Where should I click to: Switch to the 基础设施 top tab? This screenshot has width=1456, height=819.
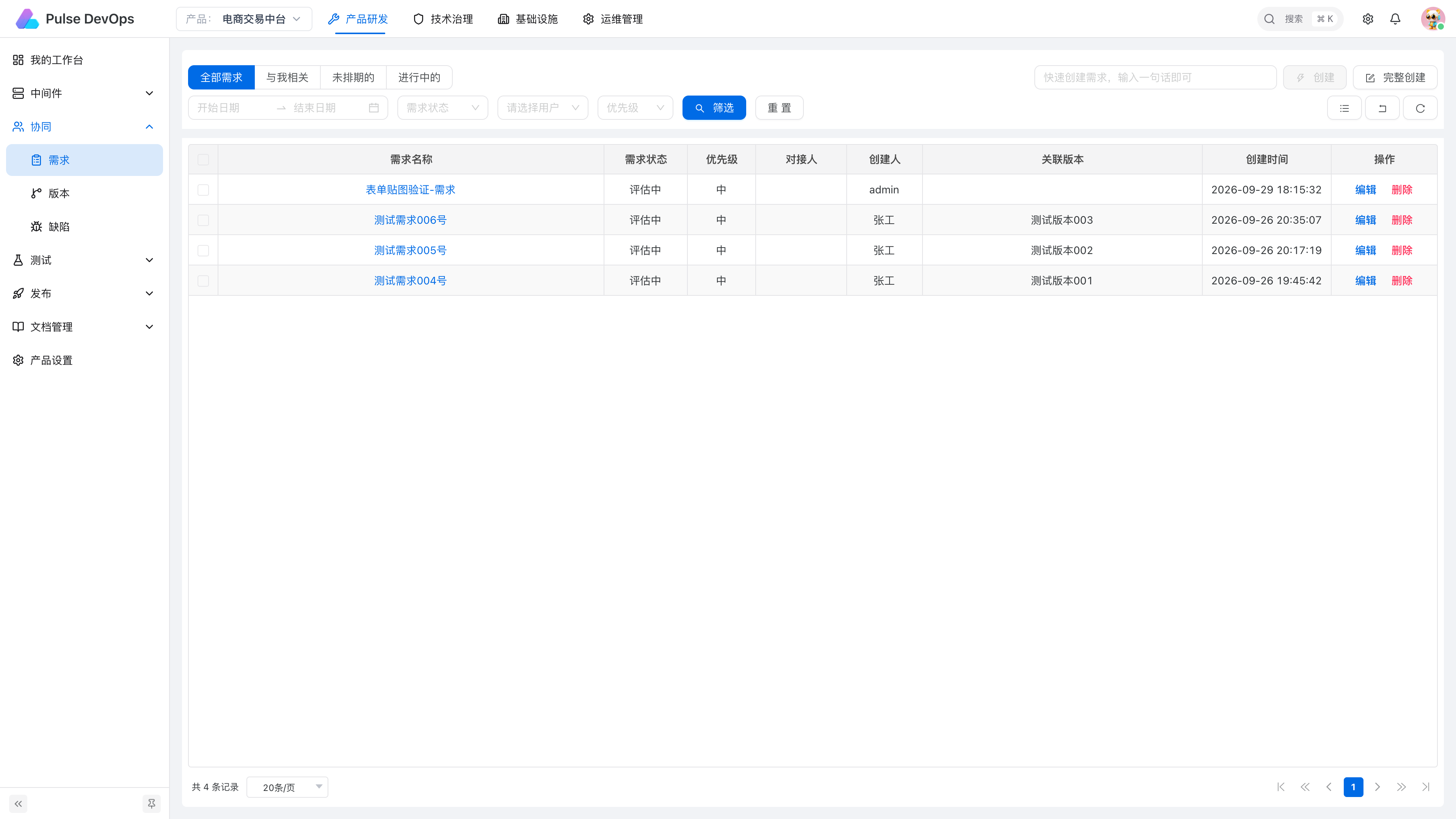point(528,19)
